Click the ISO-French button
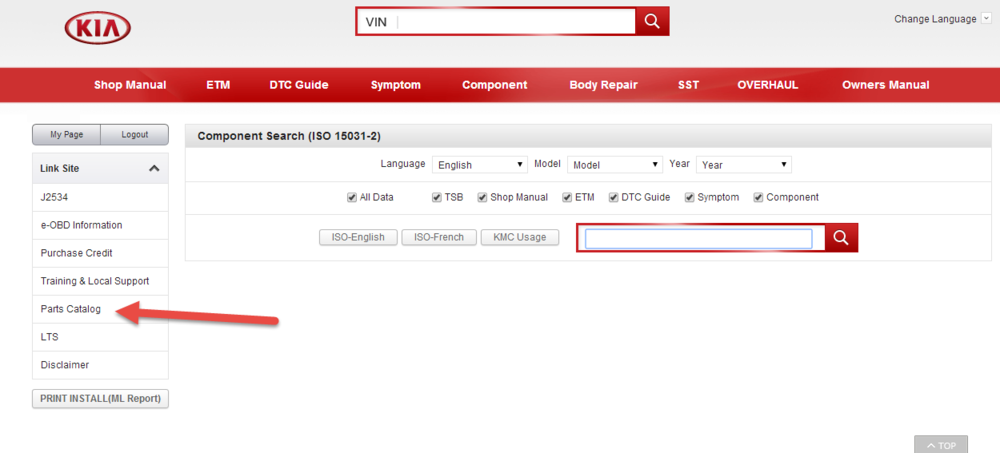 [x=439, y=237]
